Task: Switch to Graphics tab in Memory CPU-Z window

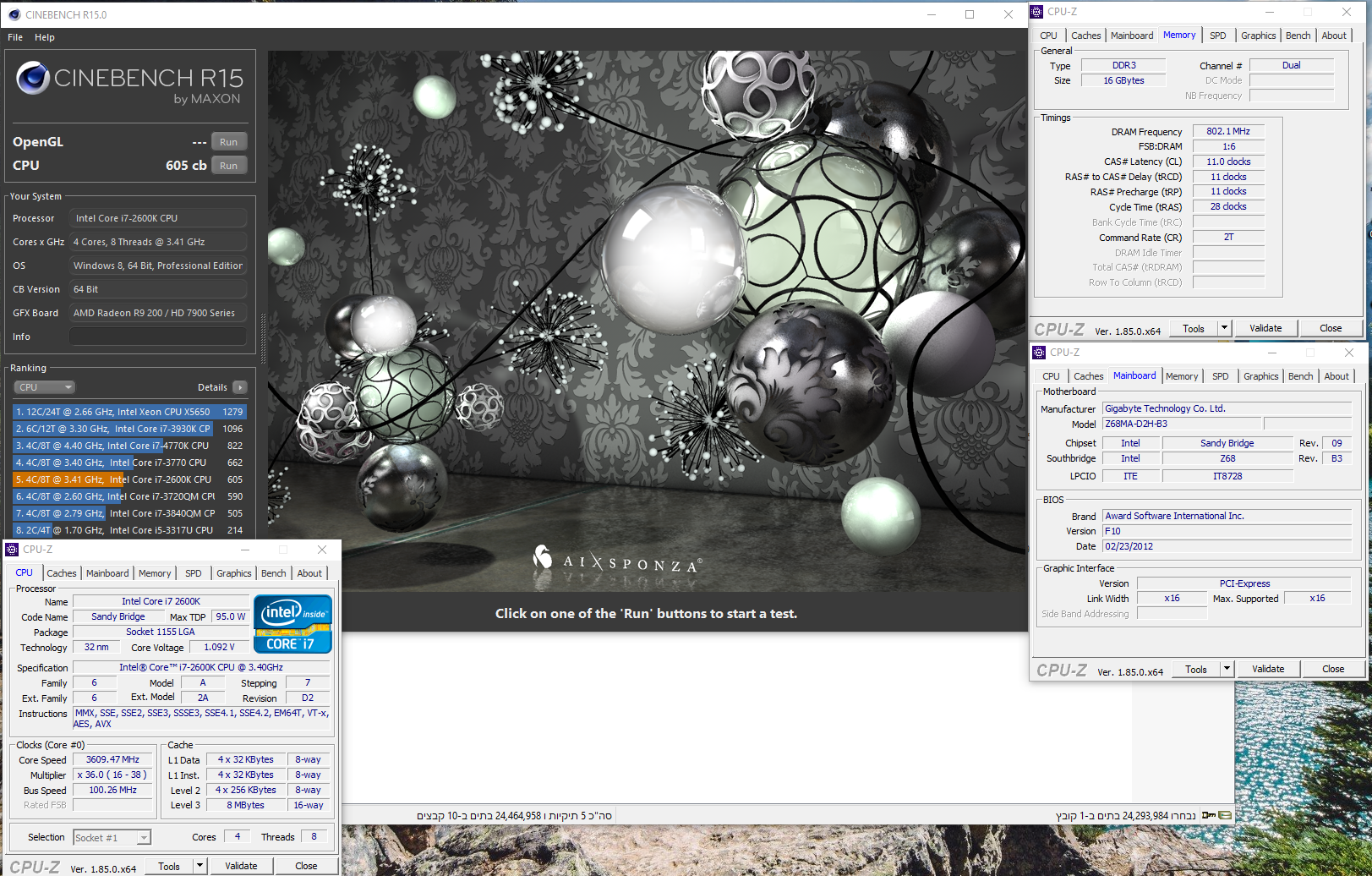Action: (x=1258, y=36)
